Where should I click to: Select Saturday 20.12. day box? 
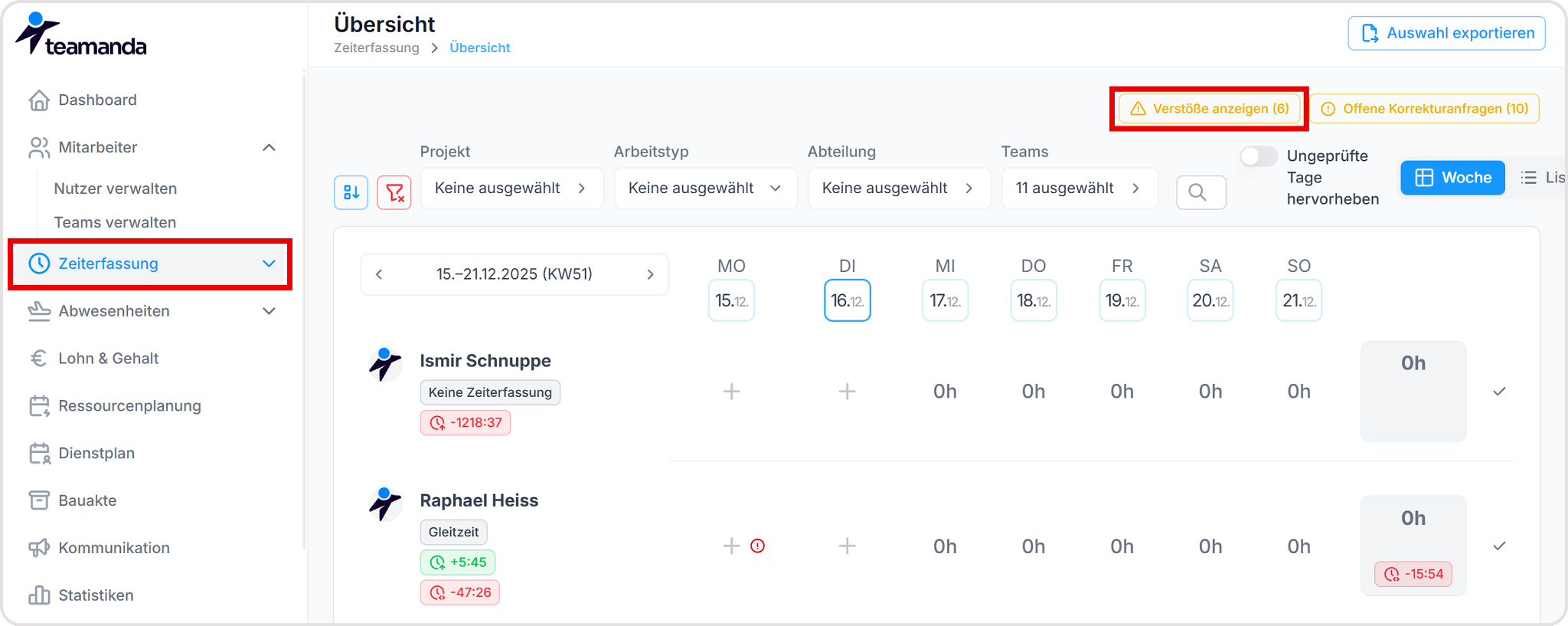[x=1210, y=300]
